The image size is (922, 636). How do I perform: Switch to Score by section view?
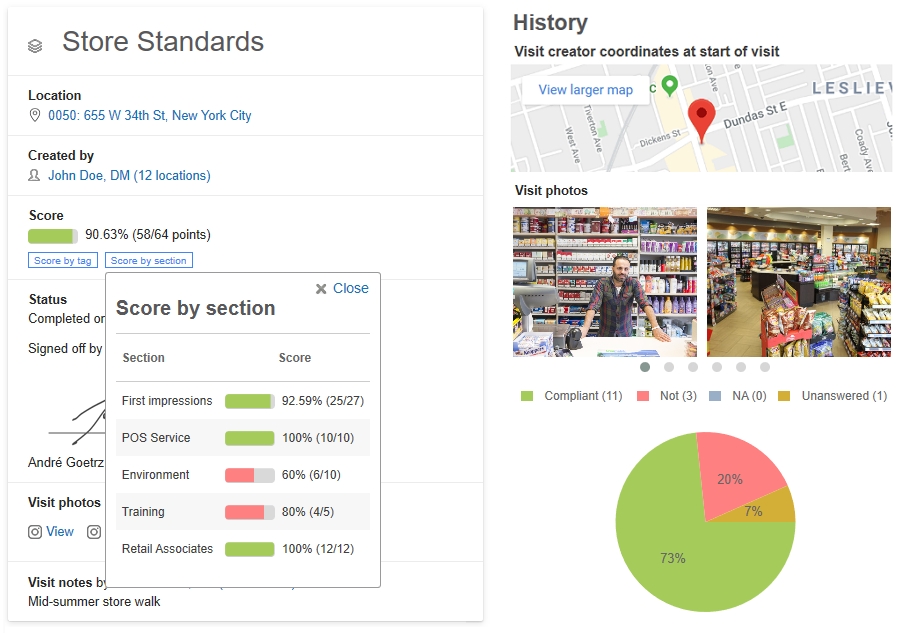click(148, 260)
